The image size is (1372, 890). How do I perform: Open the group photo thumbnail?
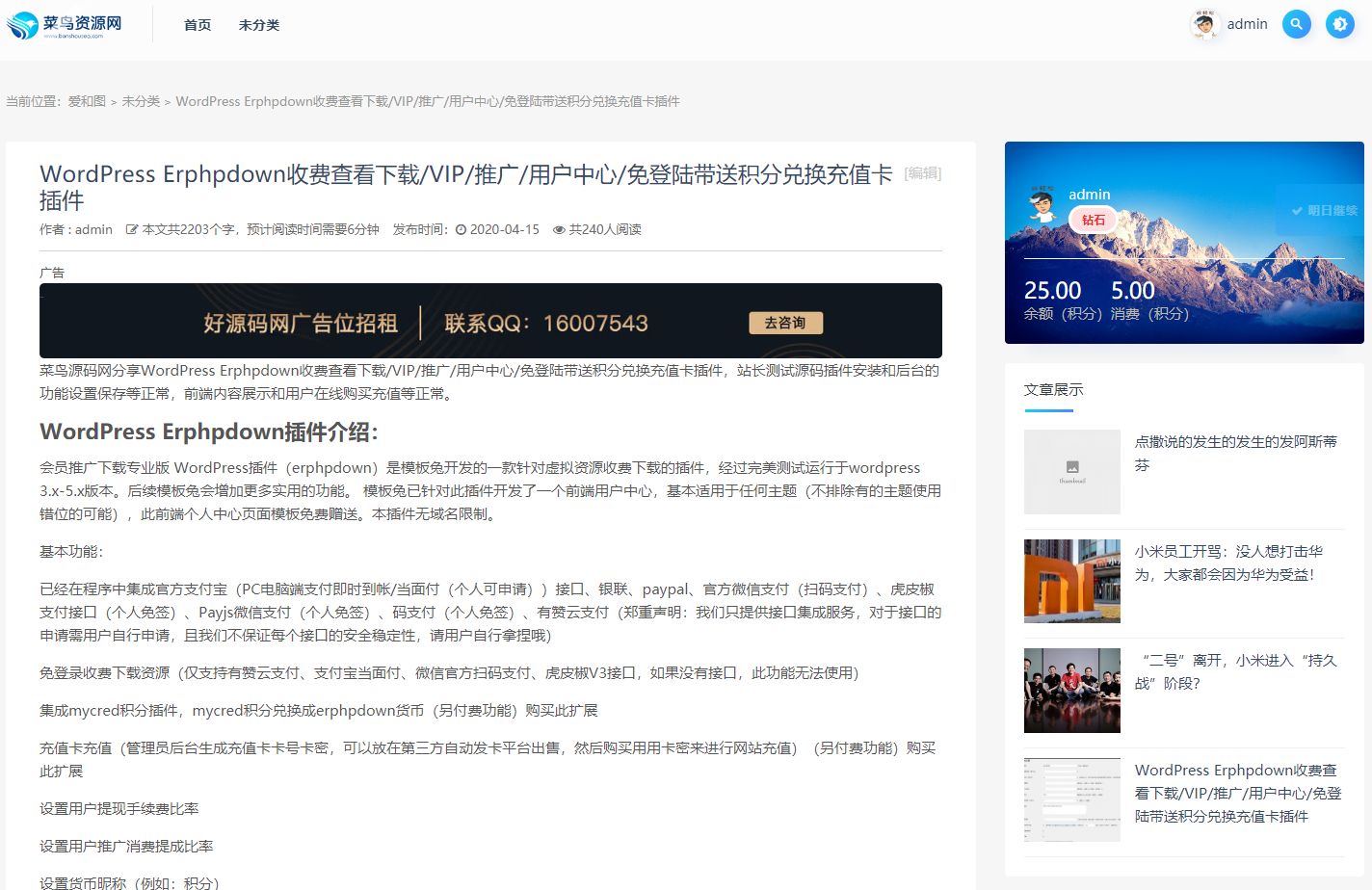point(1071,691)
